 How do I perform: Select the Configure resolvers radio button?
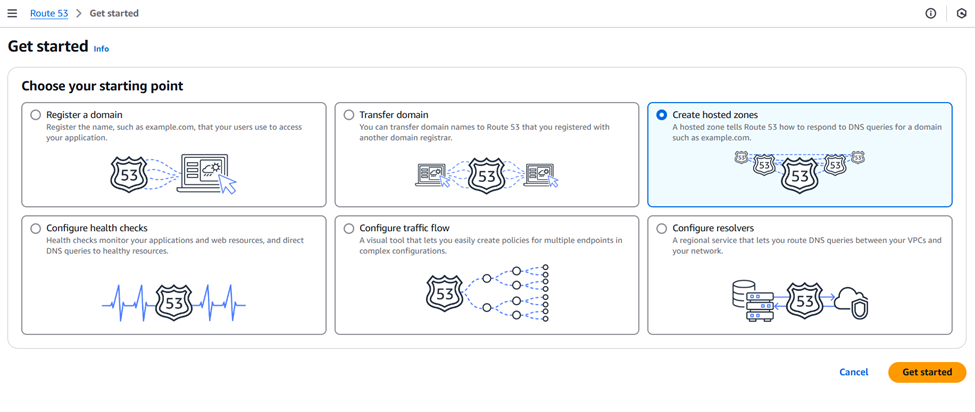coord(662,228)
